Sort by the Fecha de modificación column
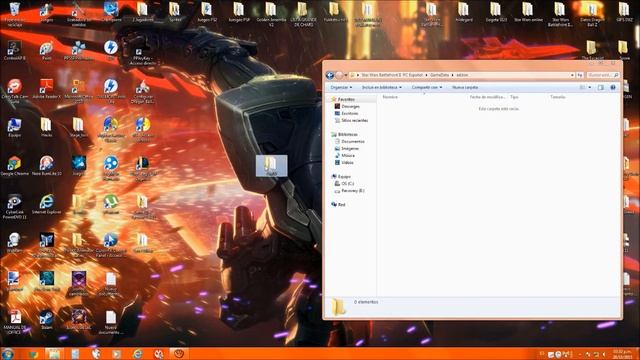Image resolution: width=640 pixels, height=360 pixels. (487, 97)
